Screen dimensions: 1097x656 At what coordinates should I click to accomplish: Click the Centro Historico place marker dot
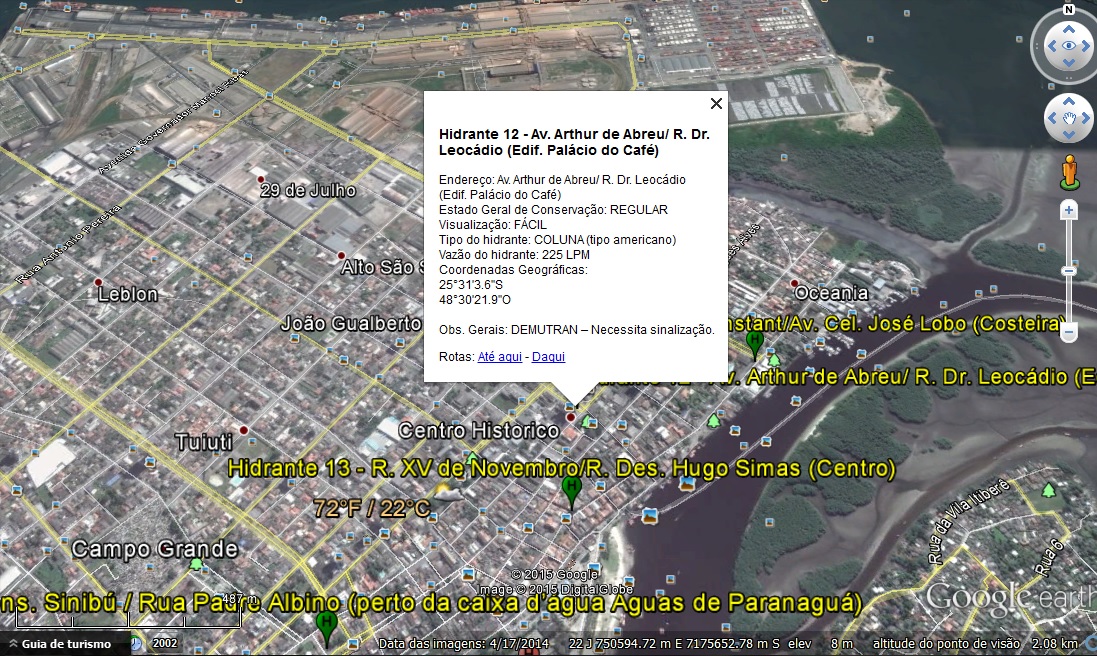[571, 417]
